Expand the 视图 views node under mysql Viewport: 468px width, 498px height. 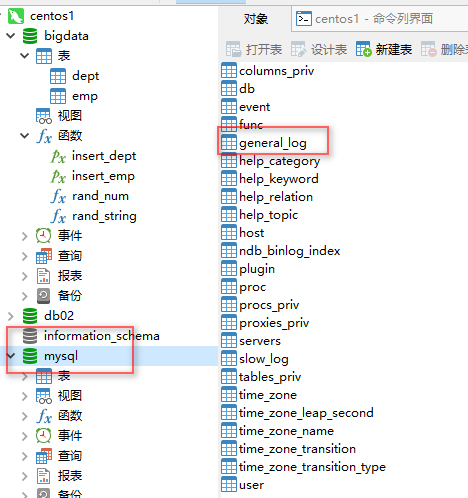[x=25, y=396]
